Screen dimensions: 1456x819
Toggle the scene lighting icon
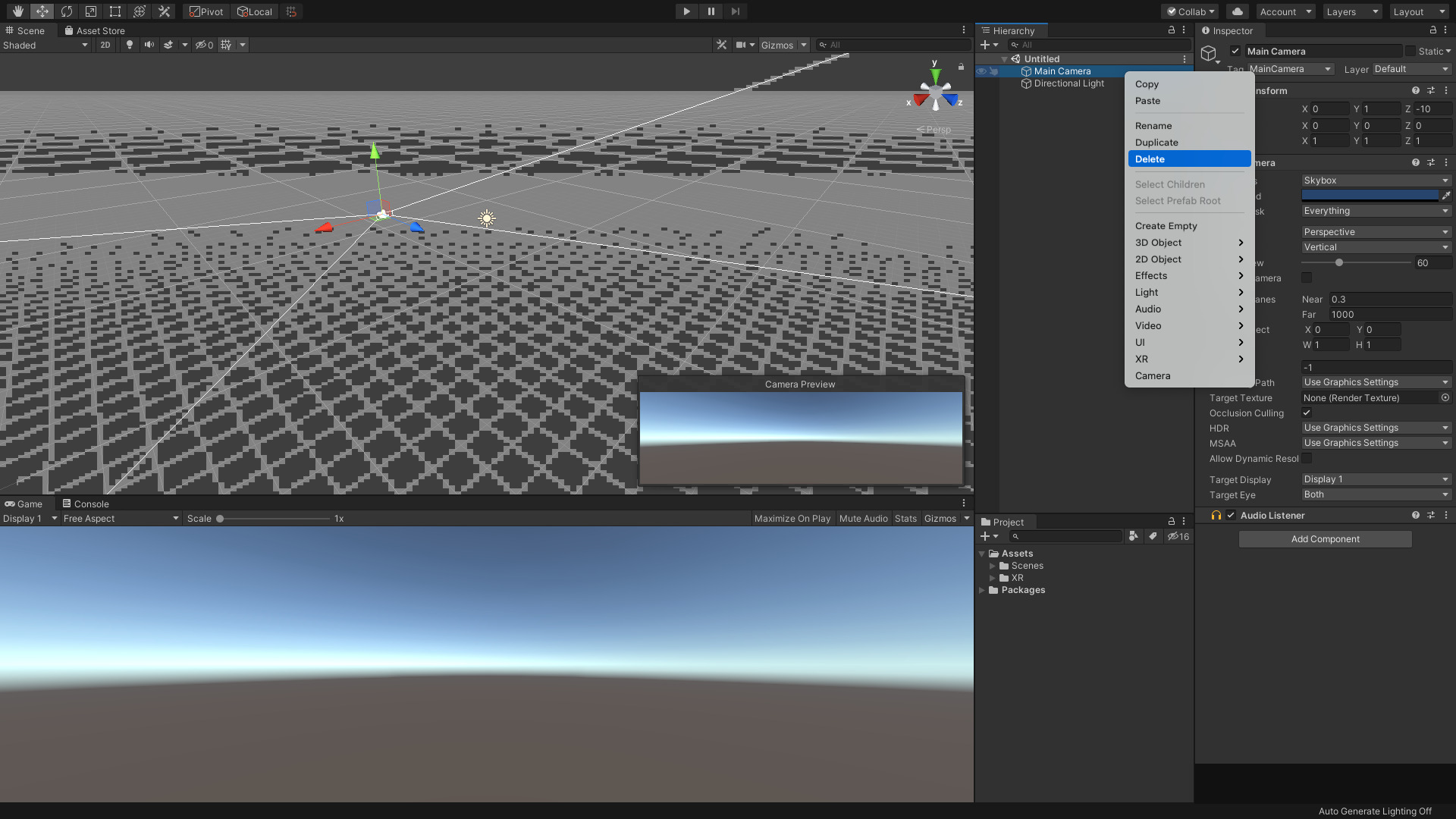point(129,45)
